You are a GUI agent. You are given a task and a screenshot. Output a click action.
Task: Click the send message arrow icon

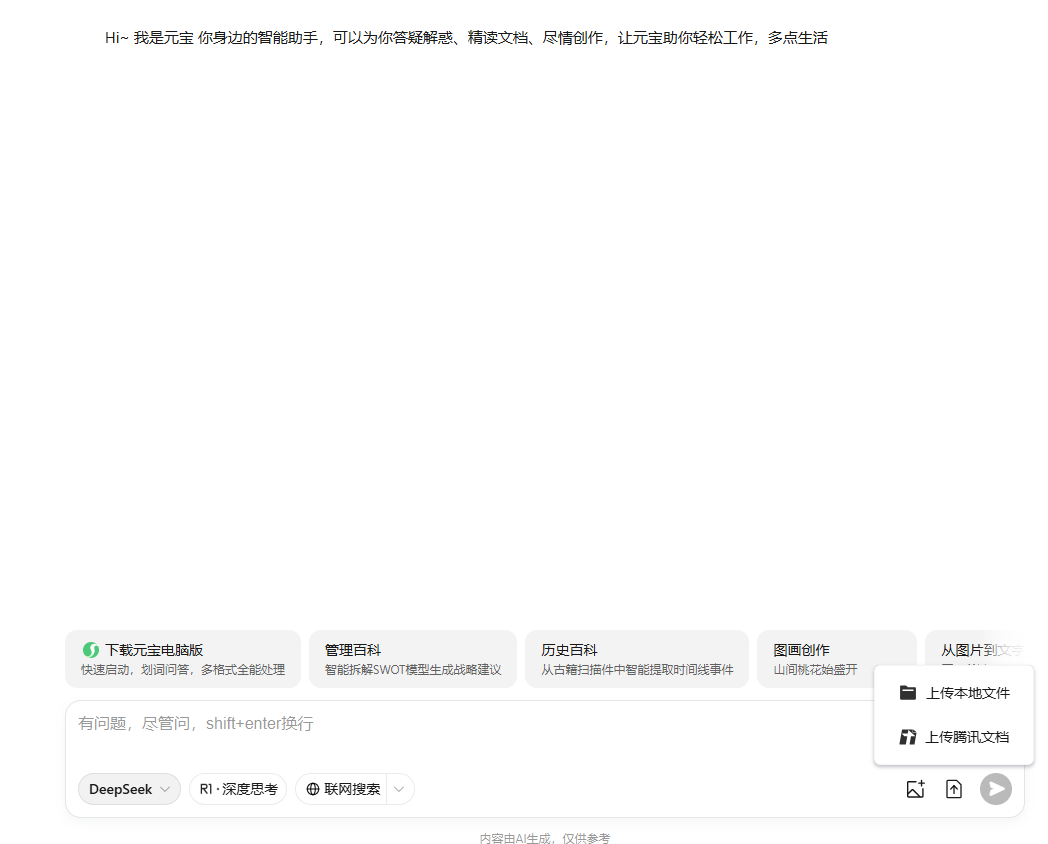(x=996, y=789)
